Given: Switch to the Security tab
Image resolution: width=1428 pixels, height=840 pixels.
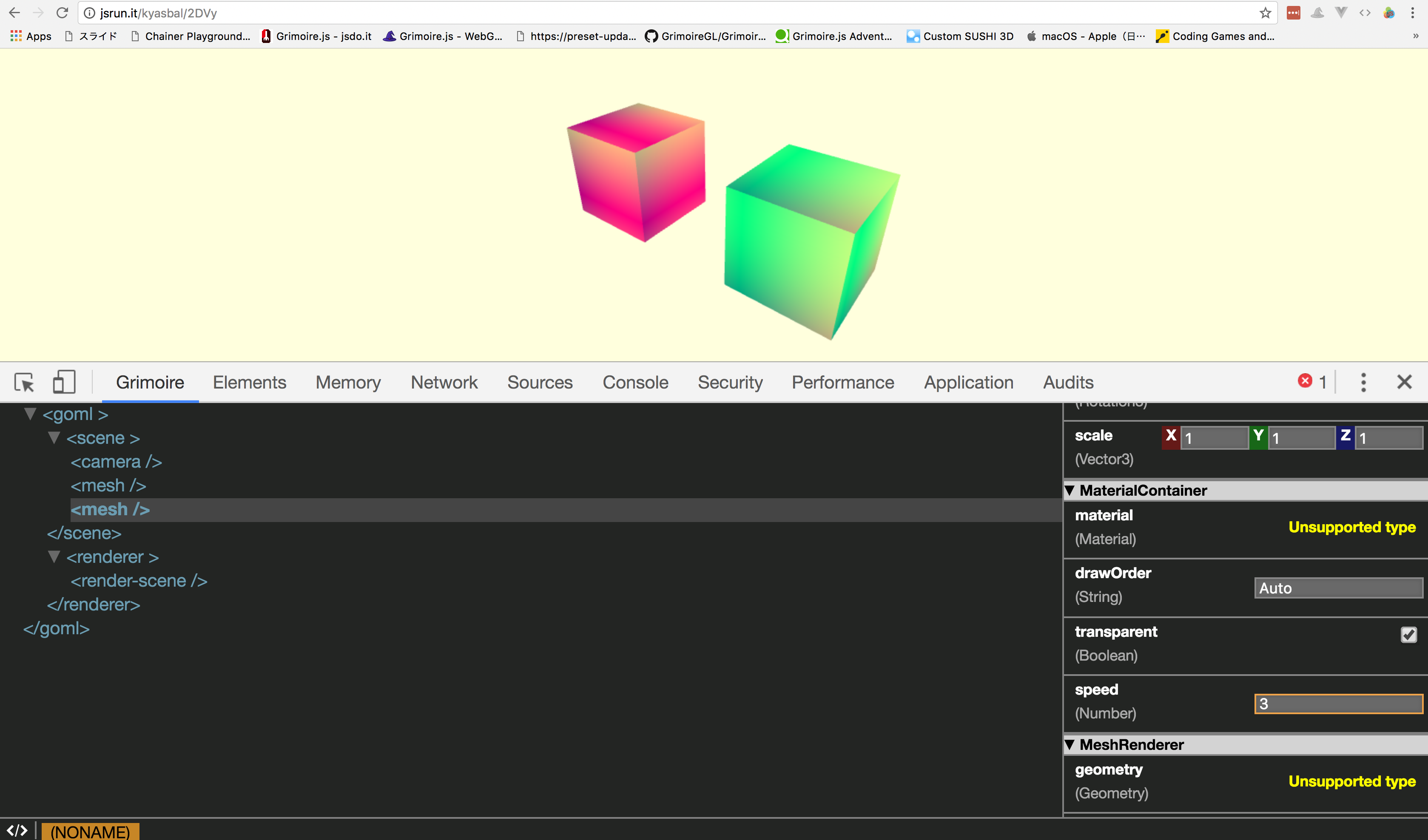Looking at the screenshot, I should click(x=730, y=382).
